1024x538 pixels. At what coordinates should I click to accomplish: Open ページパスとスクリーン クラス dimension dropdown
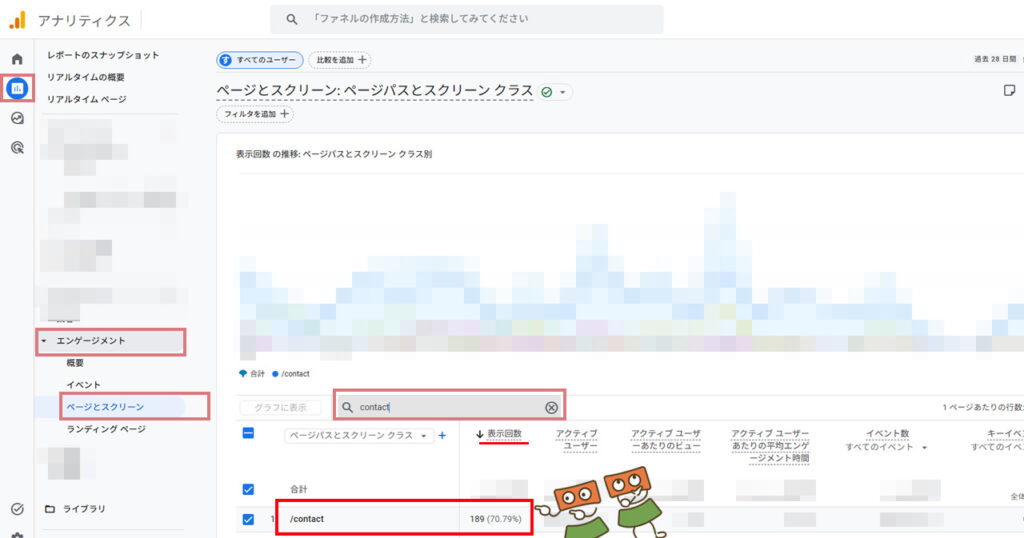(x=359, y=435)
